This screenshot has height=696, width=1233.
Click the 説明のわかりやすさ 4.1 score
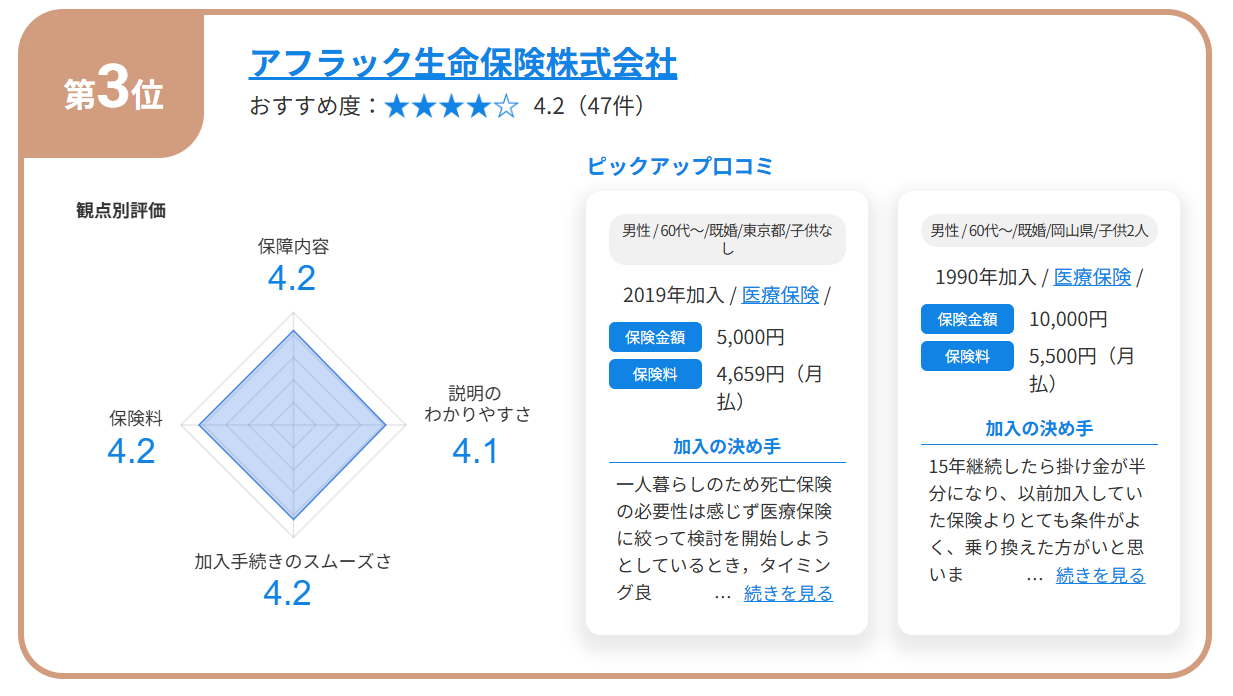(475, 451)
